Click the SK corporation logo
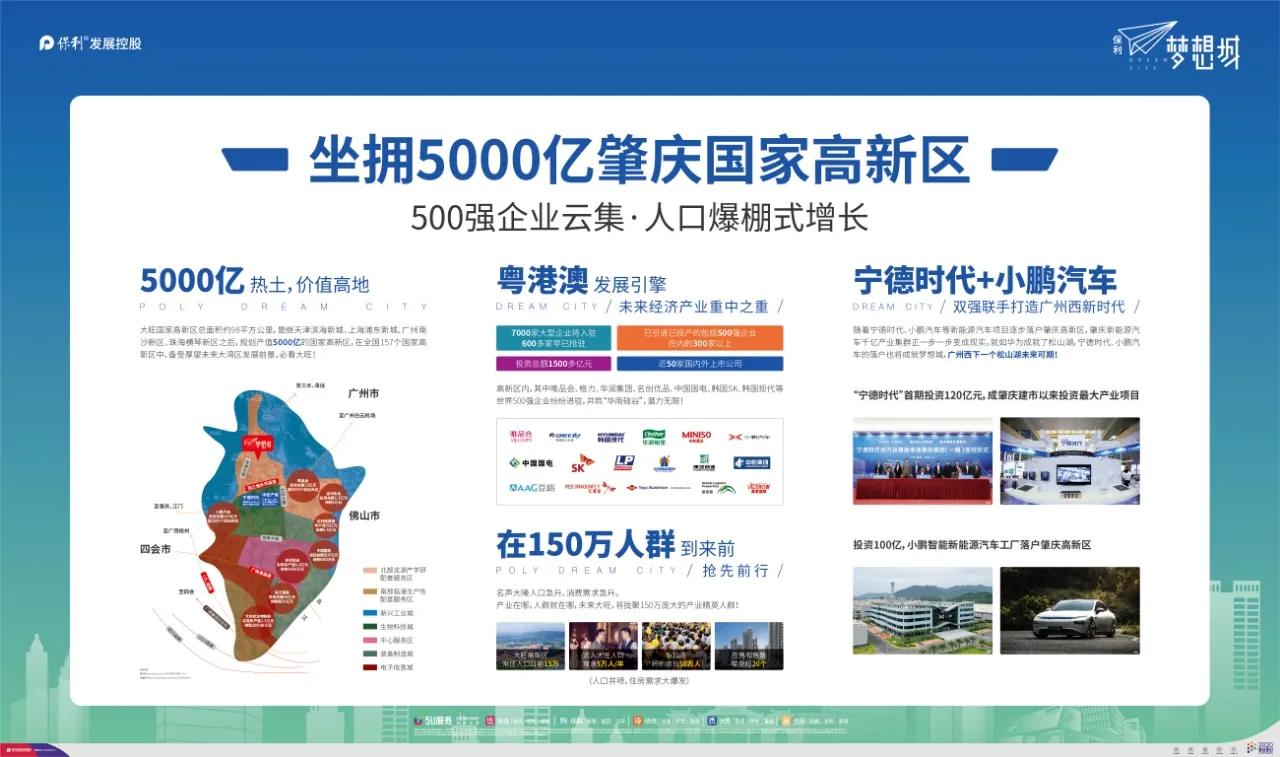 coord(578,463)
